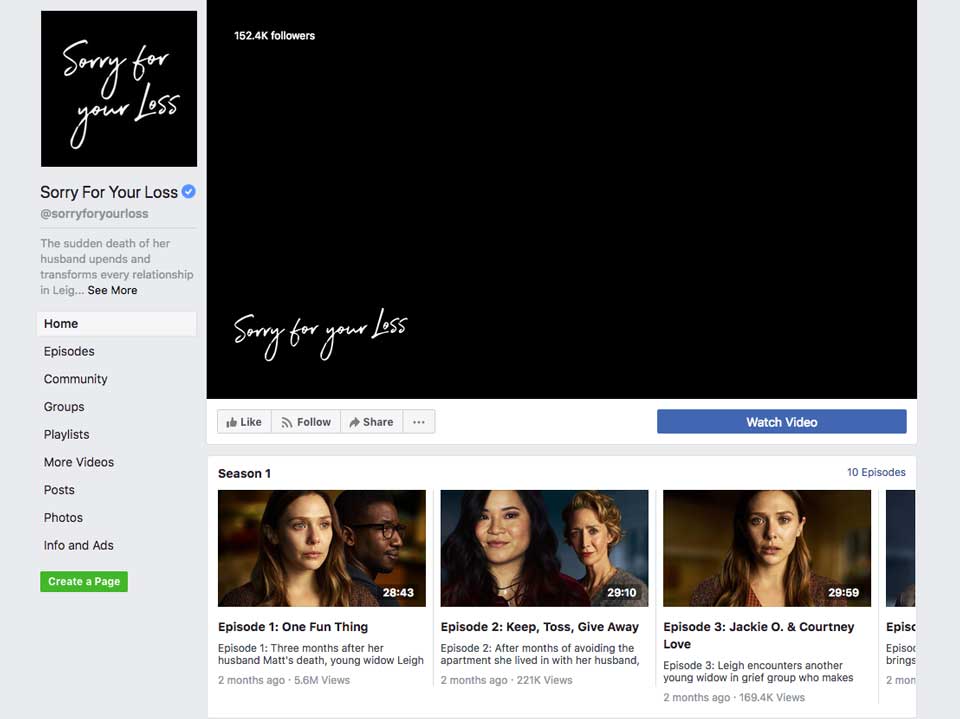Click the blue verified badge icon

(x=189, y=192)
